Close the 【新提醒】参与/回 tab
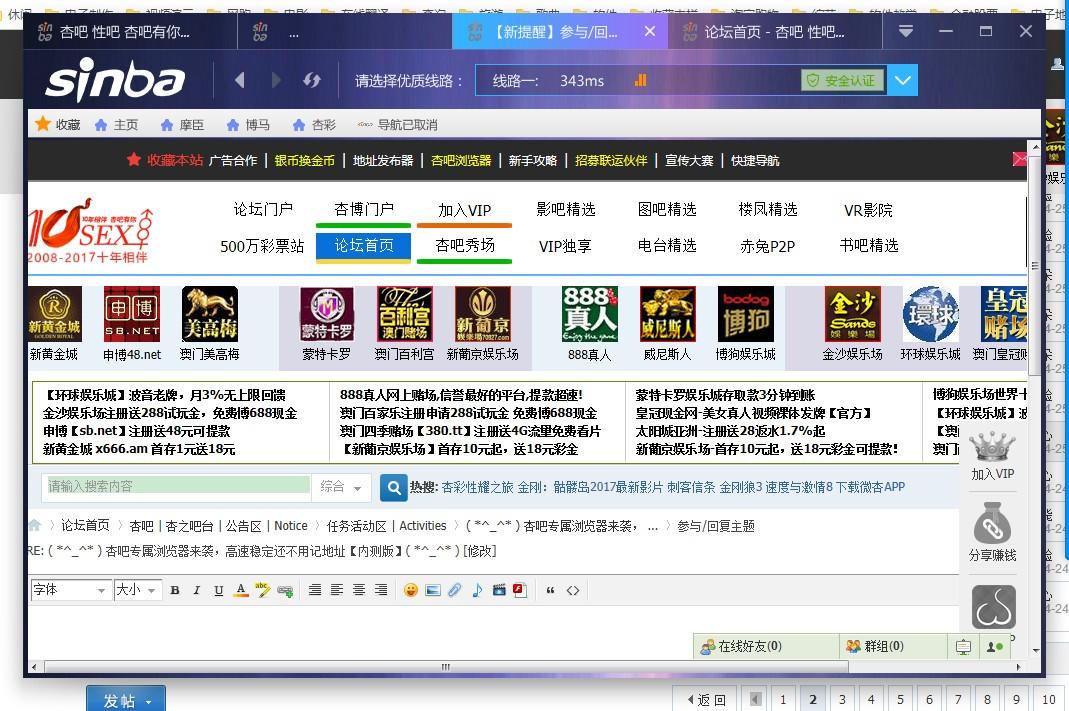This screenshot has width=1069, height=711. tap(650, 31)
